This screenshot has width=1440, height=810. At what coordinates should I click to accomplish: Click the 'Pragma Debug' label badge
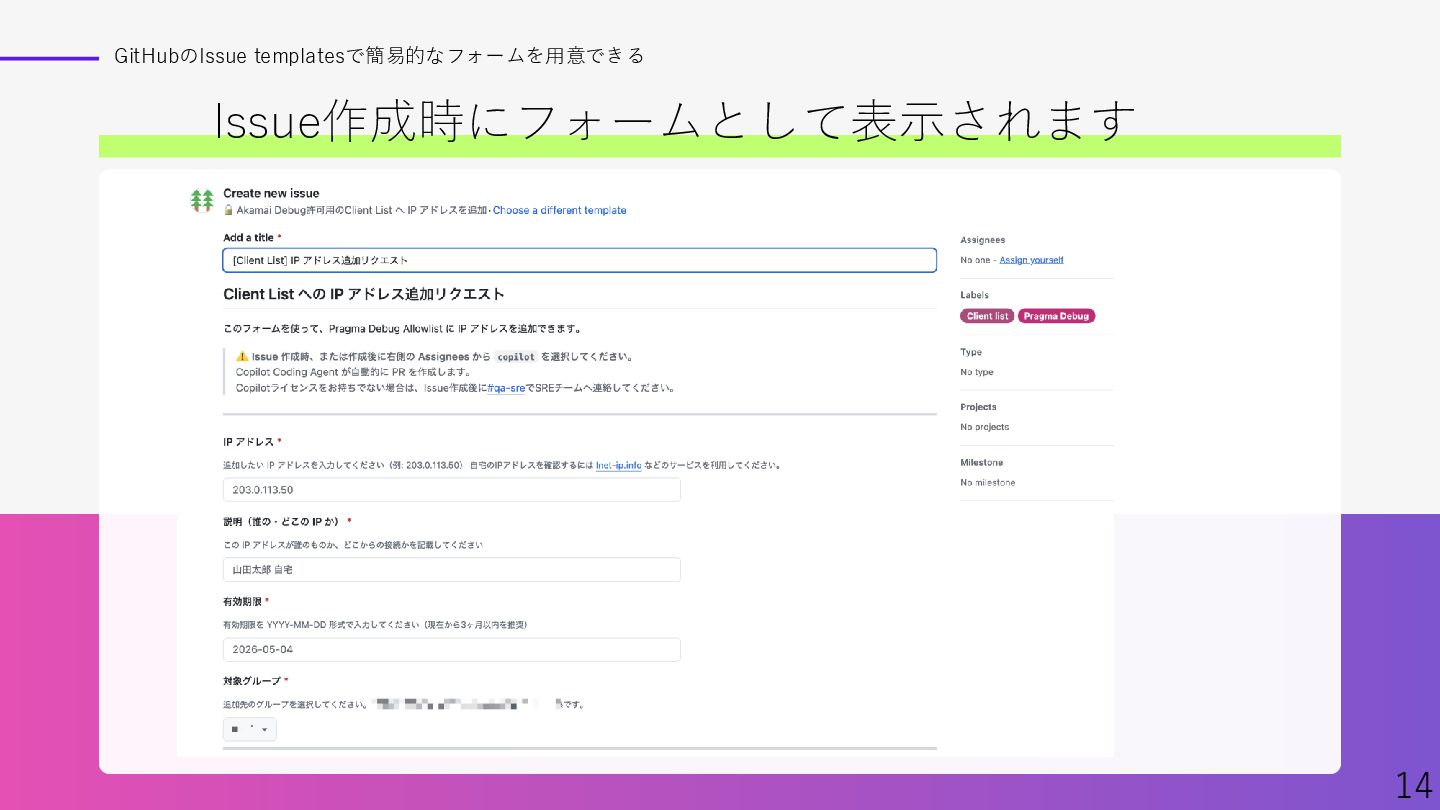click(x=1057, y=316)
